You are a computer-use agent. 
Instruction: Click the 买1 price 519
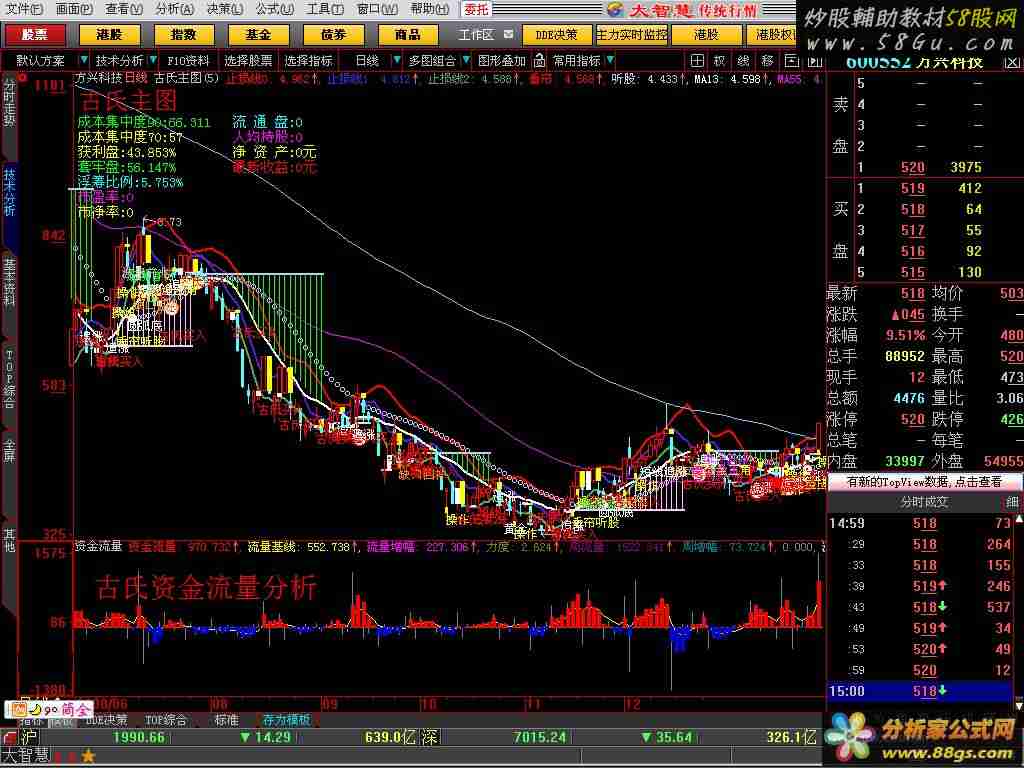click(x=912, y=188)
